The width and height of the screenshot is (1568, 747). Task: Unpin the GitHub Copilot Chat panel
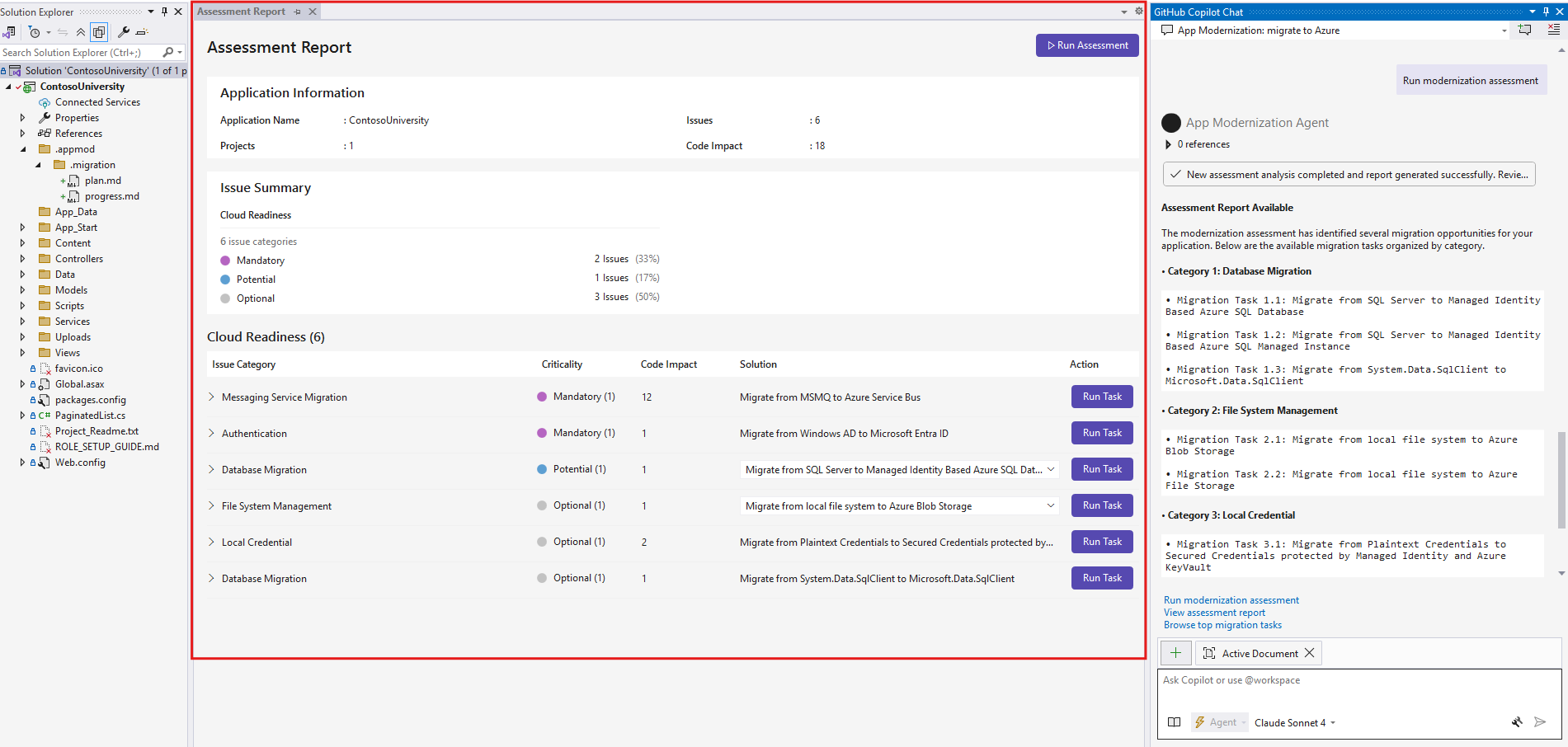(x=1546, y=11)
